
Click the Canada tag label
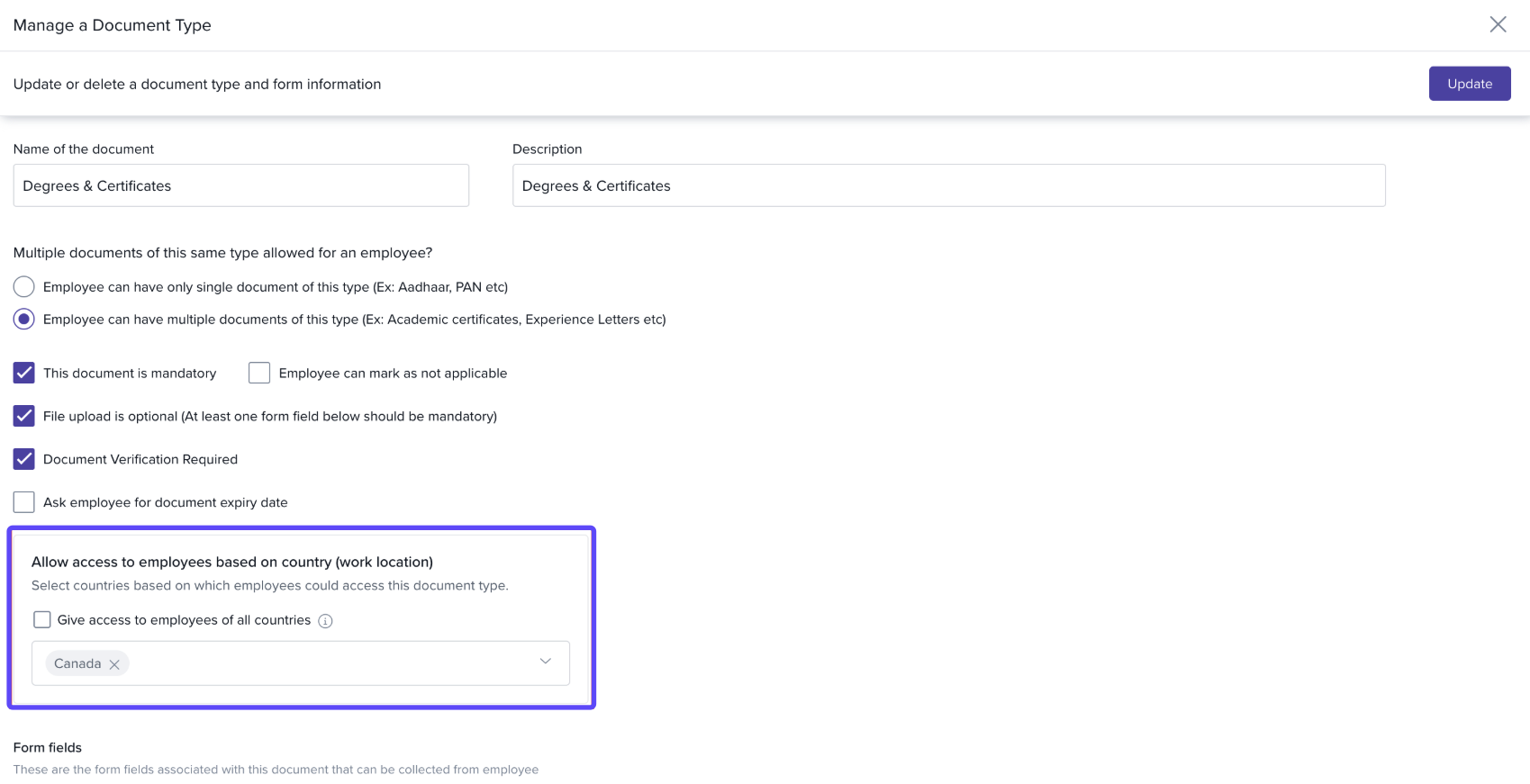click(77, 663)
